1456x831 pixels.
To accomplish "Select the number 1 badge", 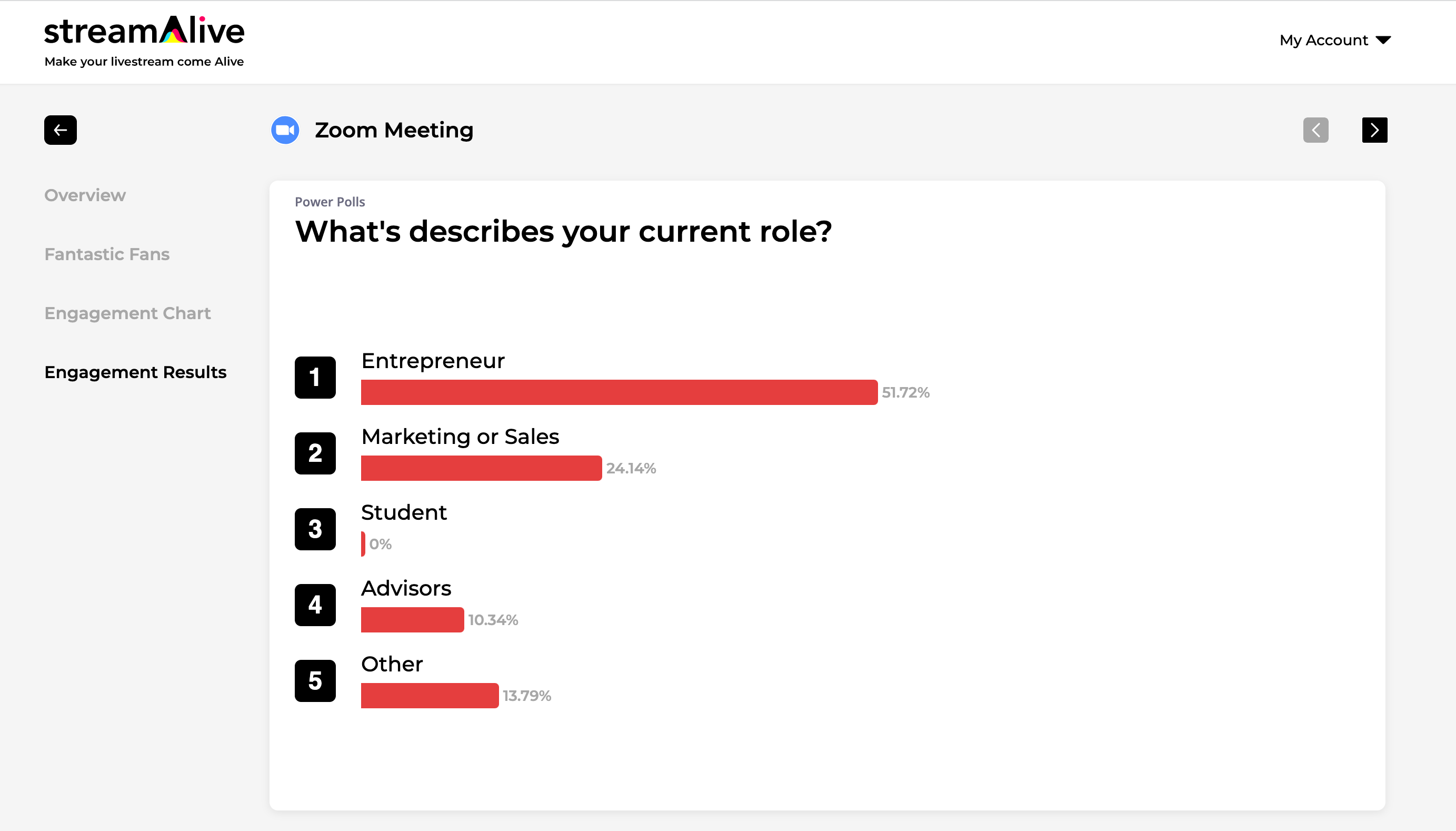I will pos(315,377).
